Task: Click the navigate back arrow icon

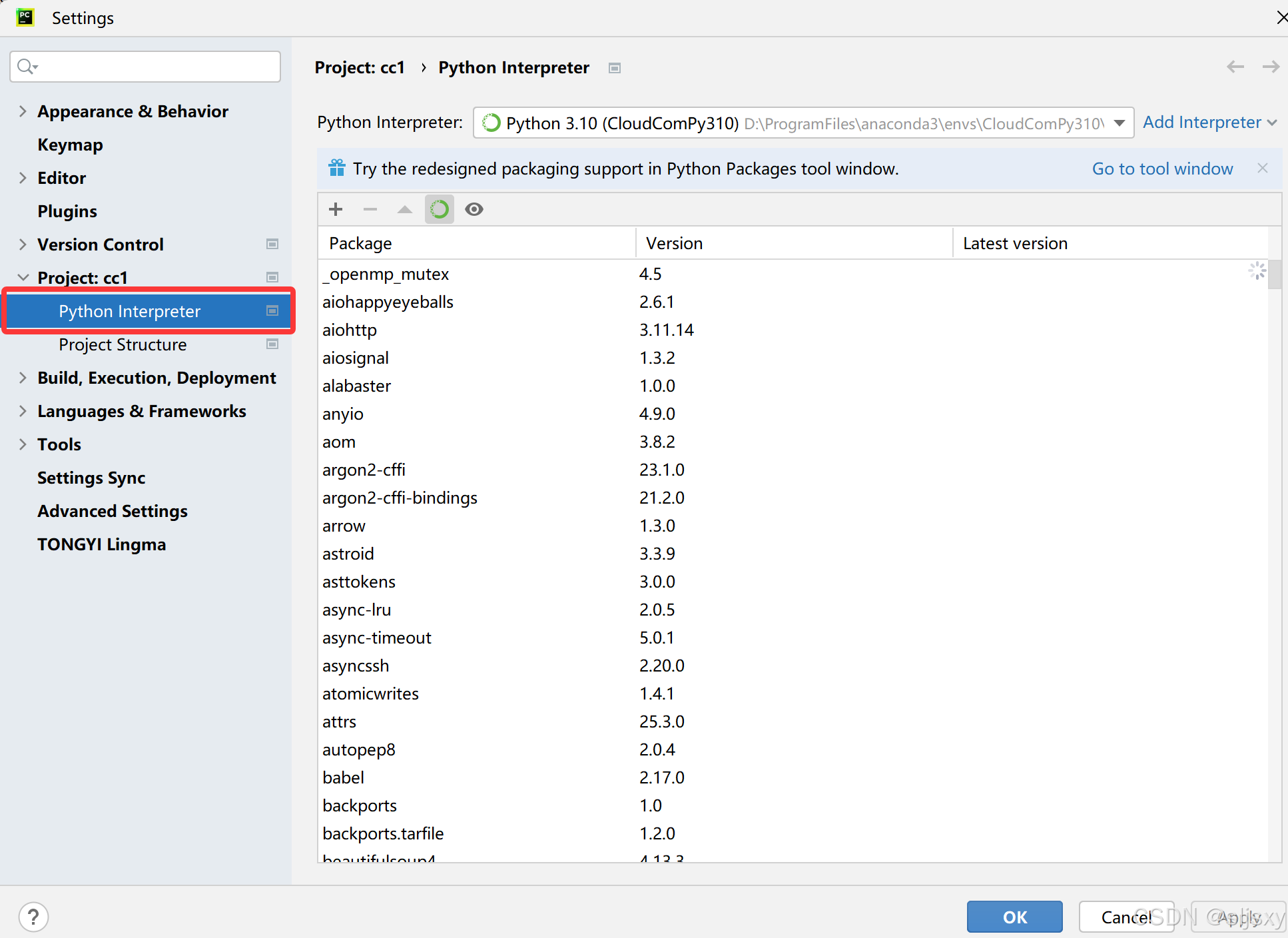Action: [1235, 67]
